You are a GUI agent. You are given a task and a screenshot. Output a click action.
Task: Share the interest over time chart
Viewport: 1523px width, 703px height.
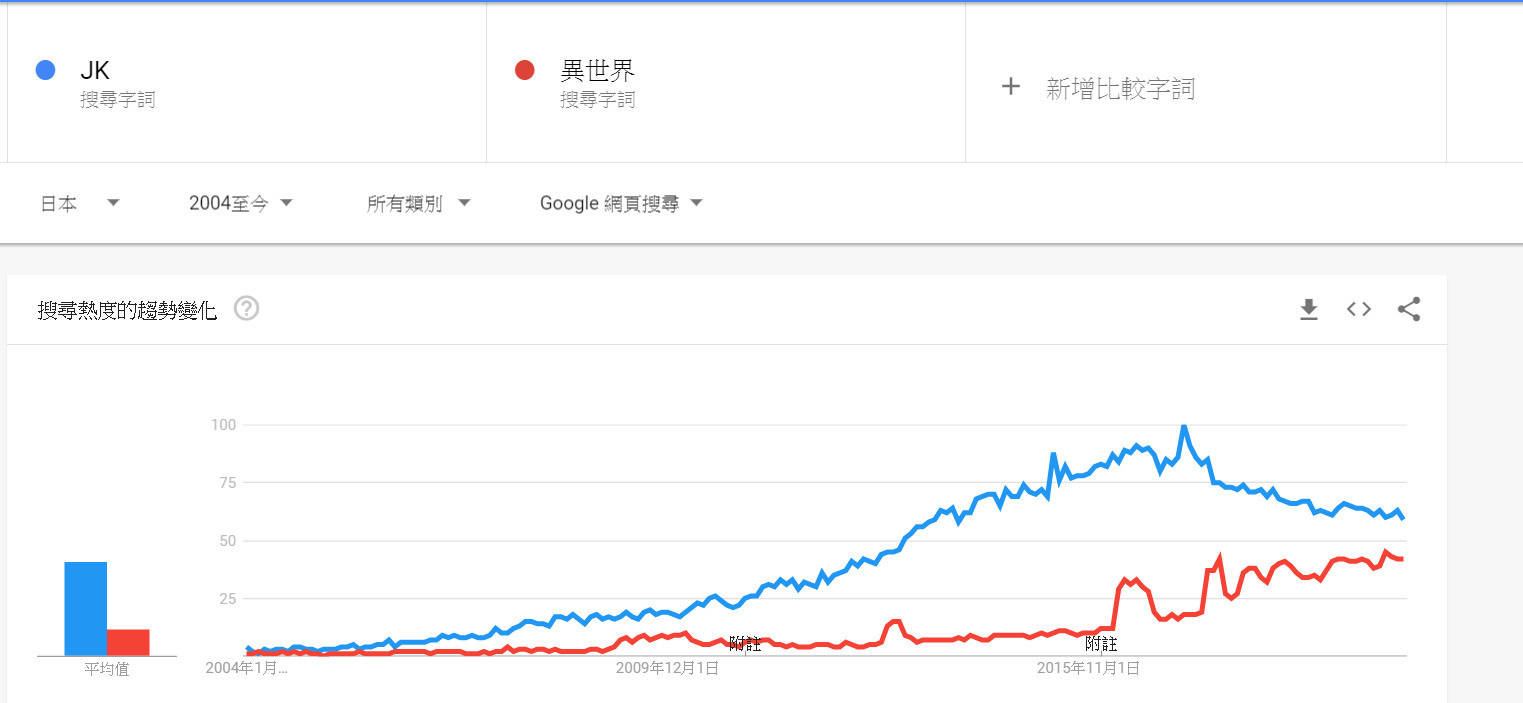coord(1408,310)
